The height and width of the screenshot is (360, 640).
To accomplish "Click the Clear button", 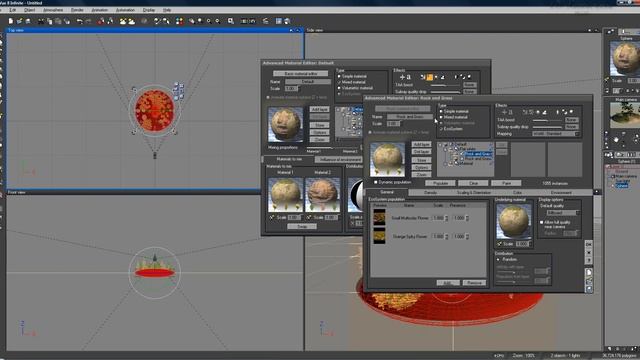I will 473,183.
